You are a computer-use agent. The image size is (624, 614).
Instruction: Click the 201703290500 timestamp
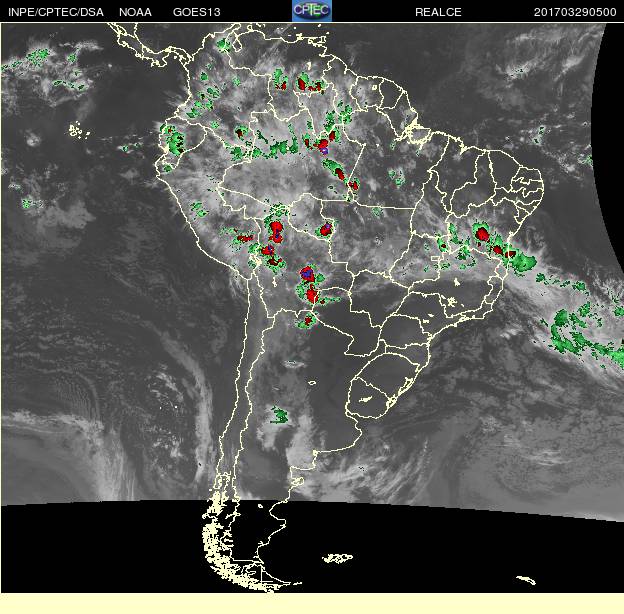(575, 12)
